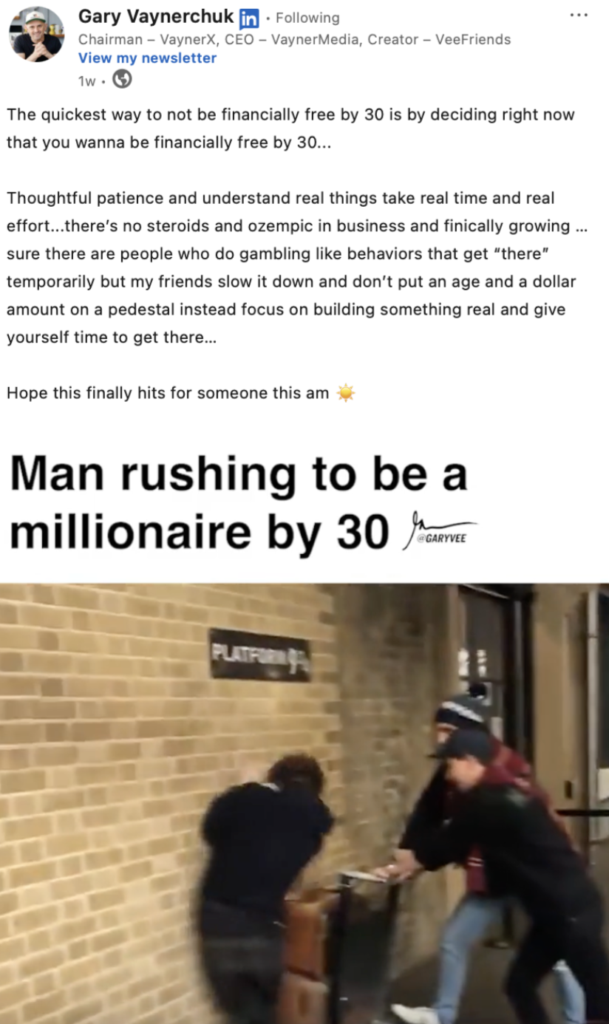Viewport: 609px width, 1024px height.
Task: Click the 'Man rushing to be a millionaire' caption
Action: point(238,503)
